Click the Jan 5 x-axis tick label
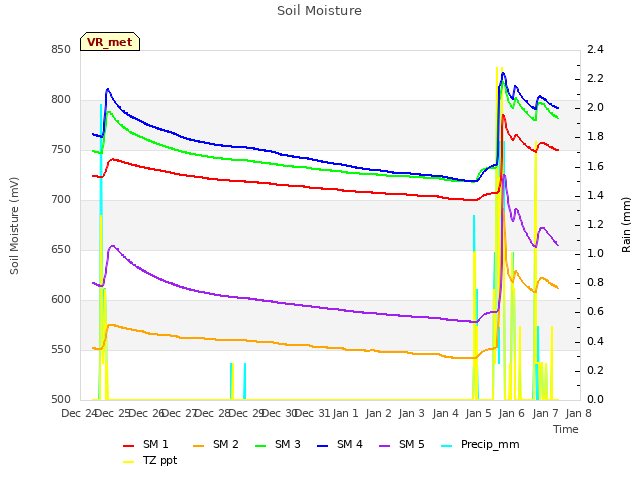 pos(479,413)
